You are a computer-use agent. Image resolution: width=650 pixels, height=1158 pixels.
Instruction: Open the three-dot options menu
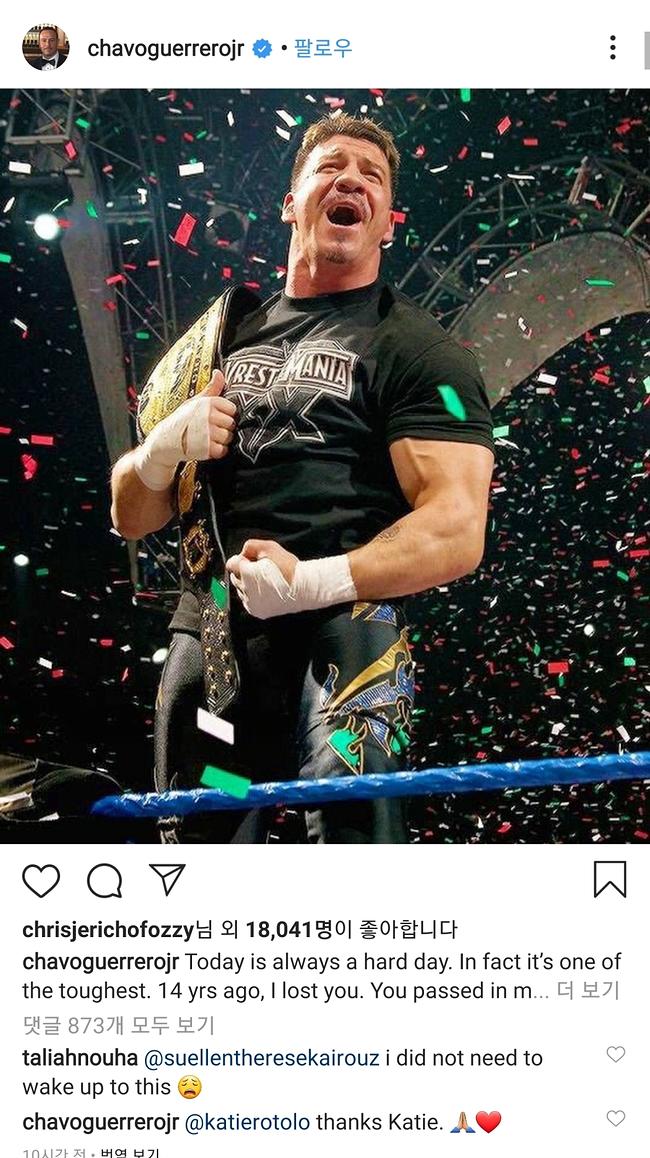pyautogui.click(x=612, y=47)
